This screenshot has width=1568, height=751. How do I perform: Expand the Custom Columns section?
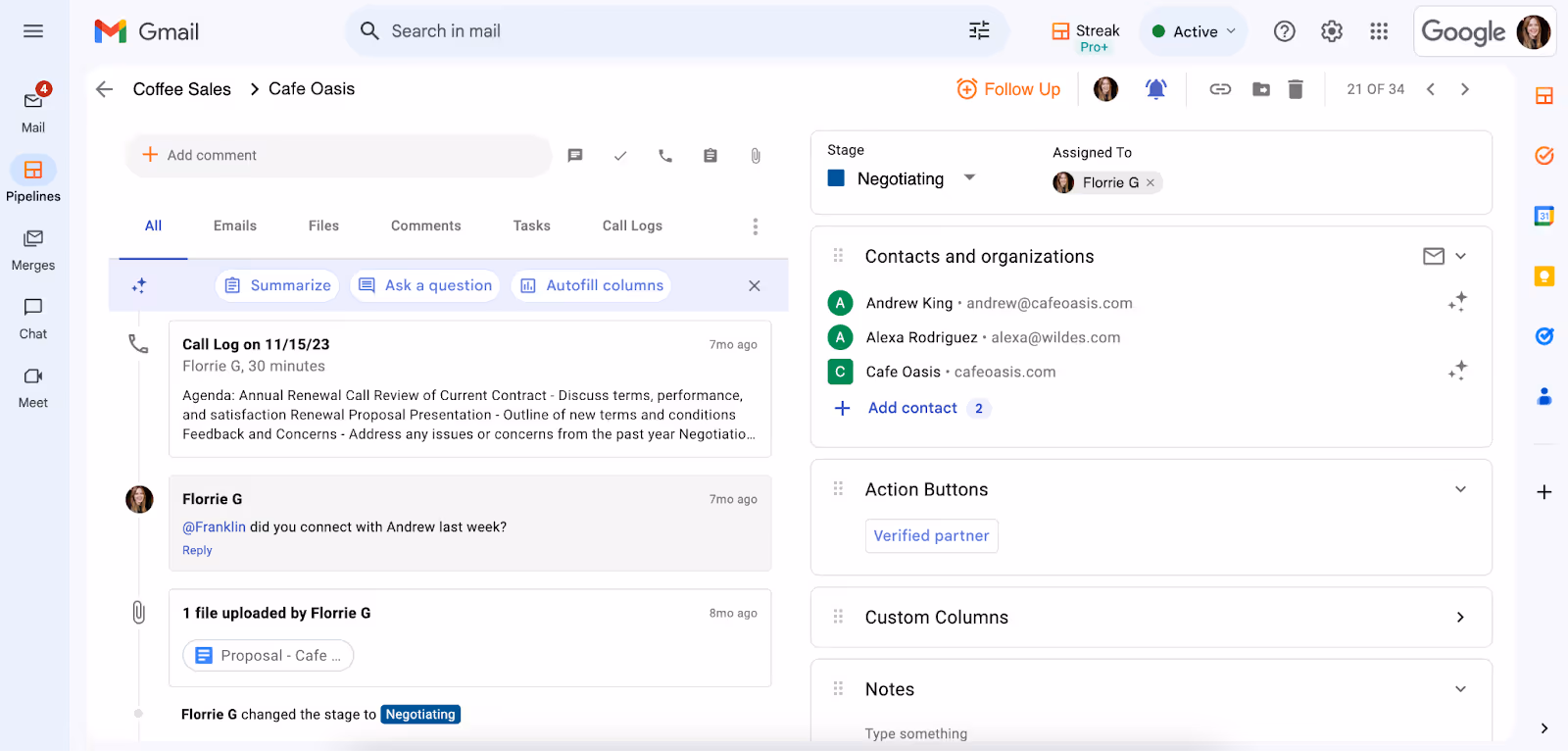1460,617
